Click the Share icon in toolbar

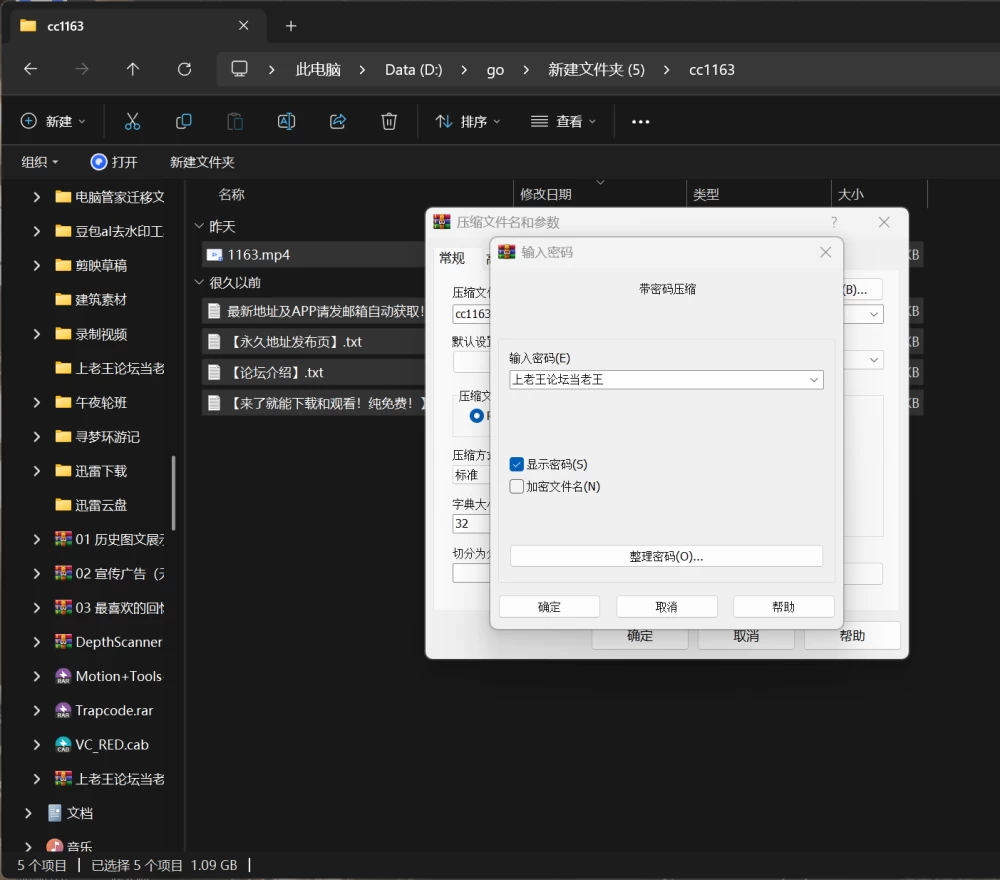[x=337, y=121]
